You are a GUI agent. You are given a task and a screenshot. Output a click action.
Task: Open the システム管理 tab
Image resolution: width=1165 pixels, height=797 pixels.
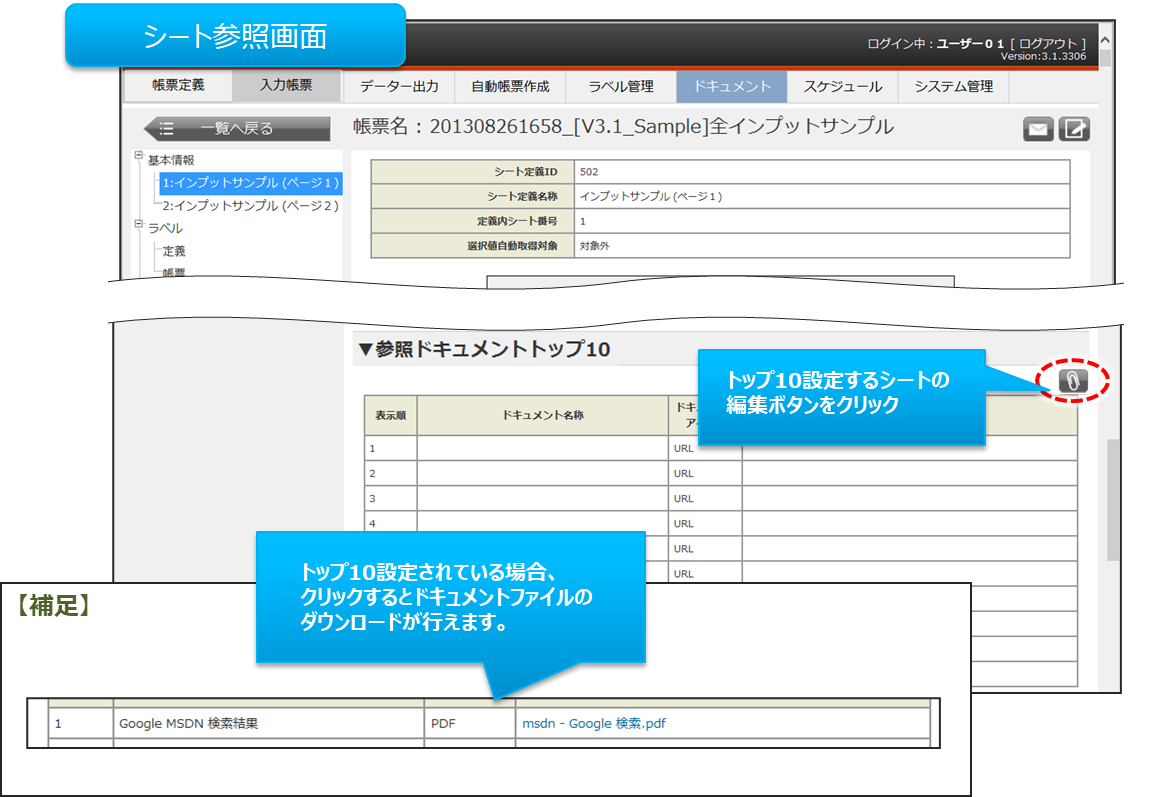953,87
